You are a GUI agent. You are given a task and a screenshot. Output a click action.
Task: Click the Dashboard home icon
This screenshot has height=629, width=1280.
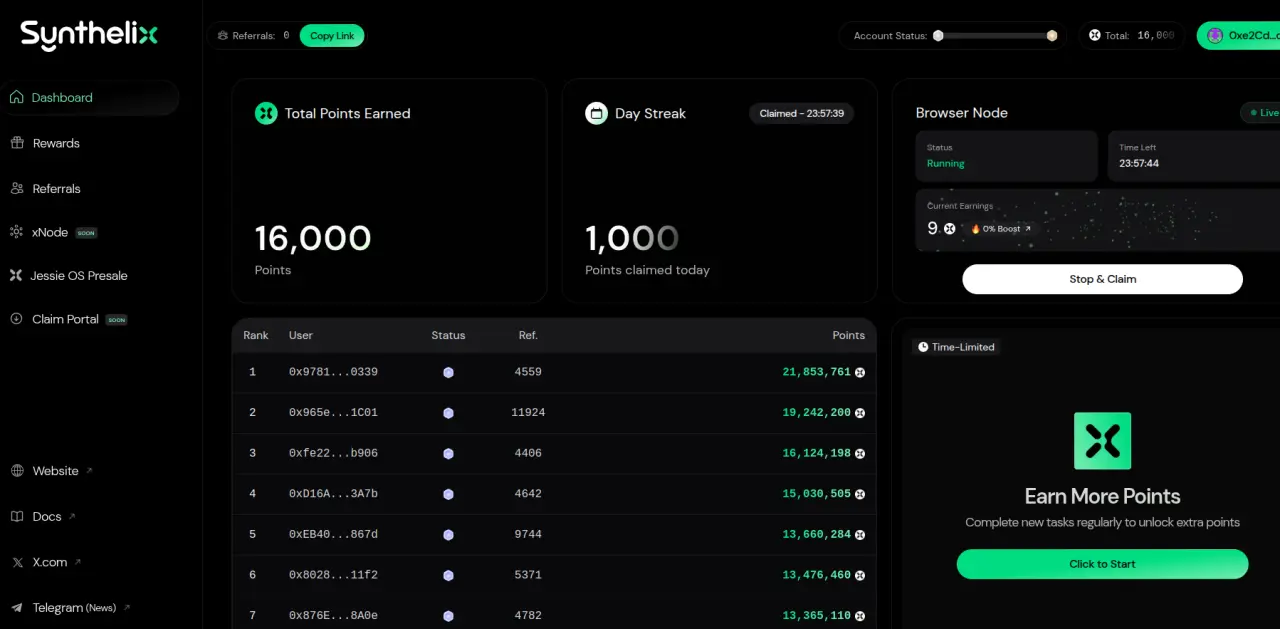(x=16, y=97)
